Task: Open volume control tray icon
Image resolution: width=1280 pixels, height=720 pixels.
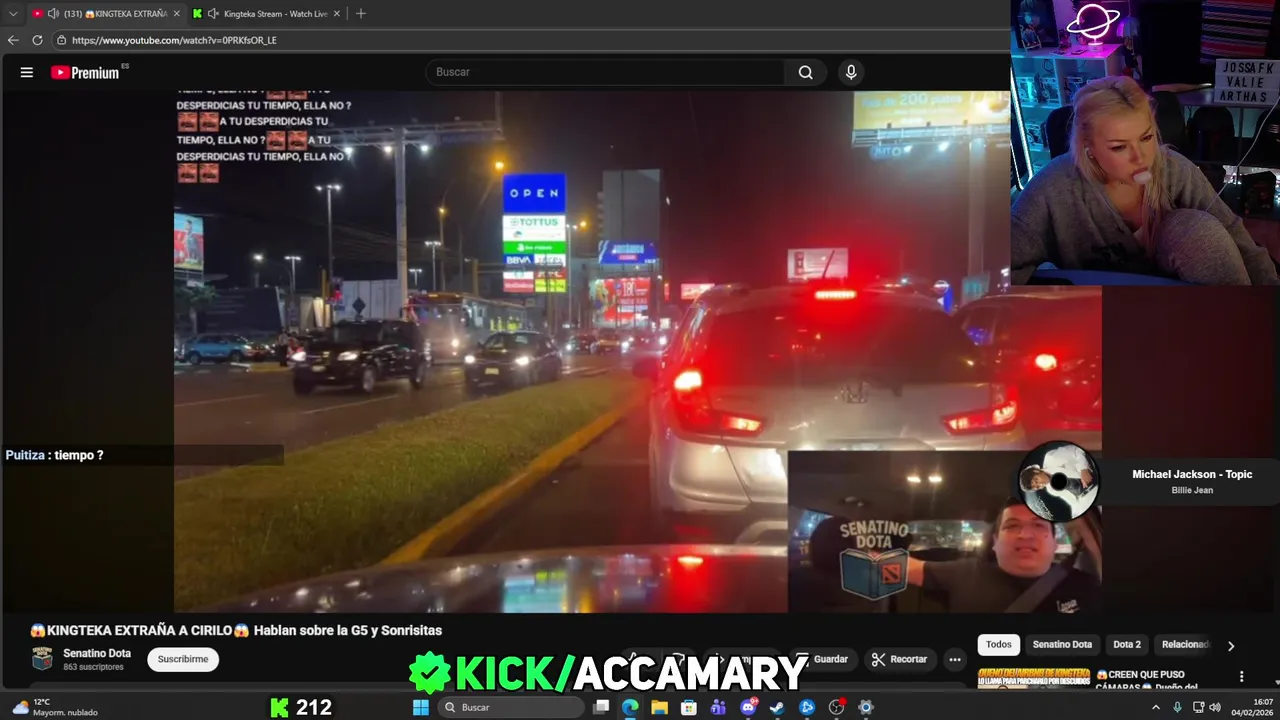Action: (1215, 707)
